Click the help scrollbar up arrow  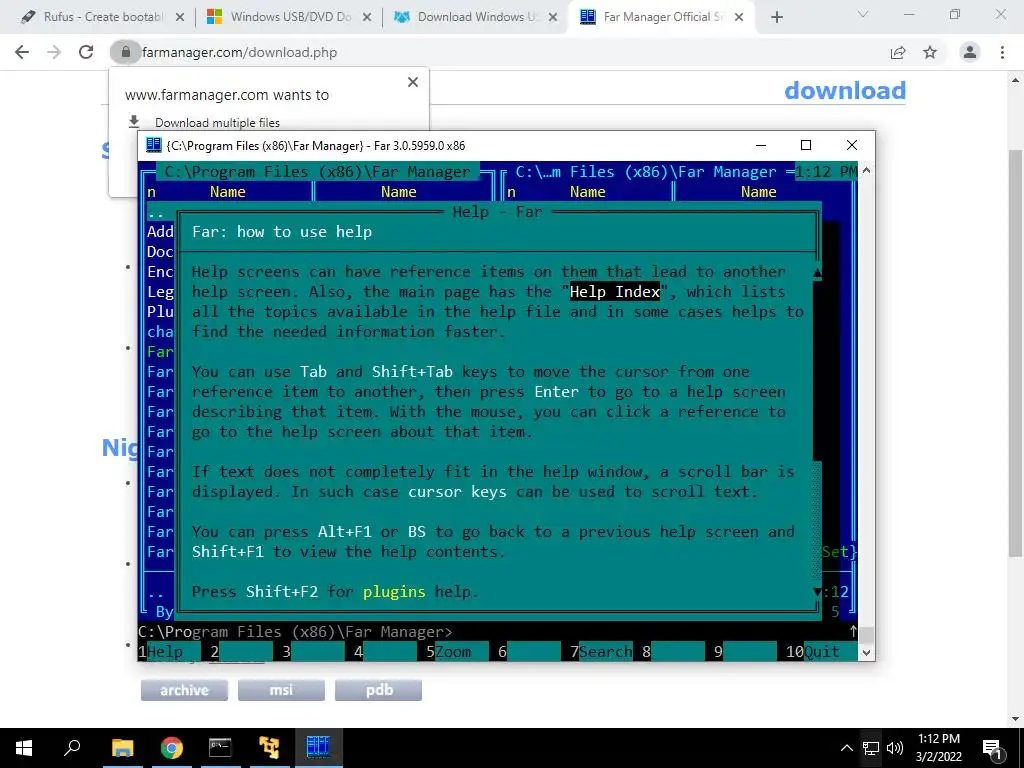817,272
